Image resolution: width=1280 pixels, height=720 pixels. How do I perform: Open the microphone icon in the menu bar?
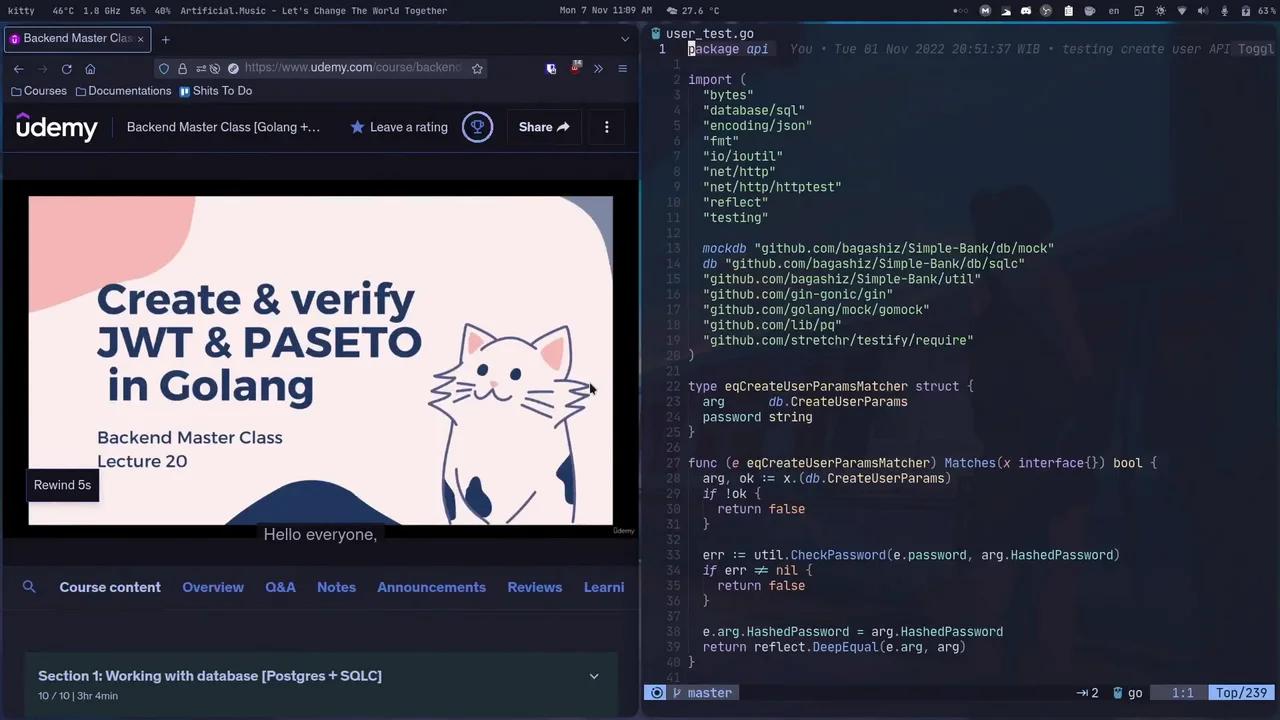tap(1224, 10)
